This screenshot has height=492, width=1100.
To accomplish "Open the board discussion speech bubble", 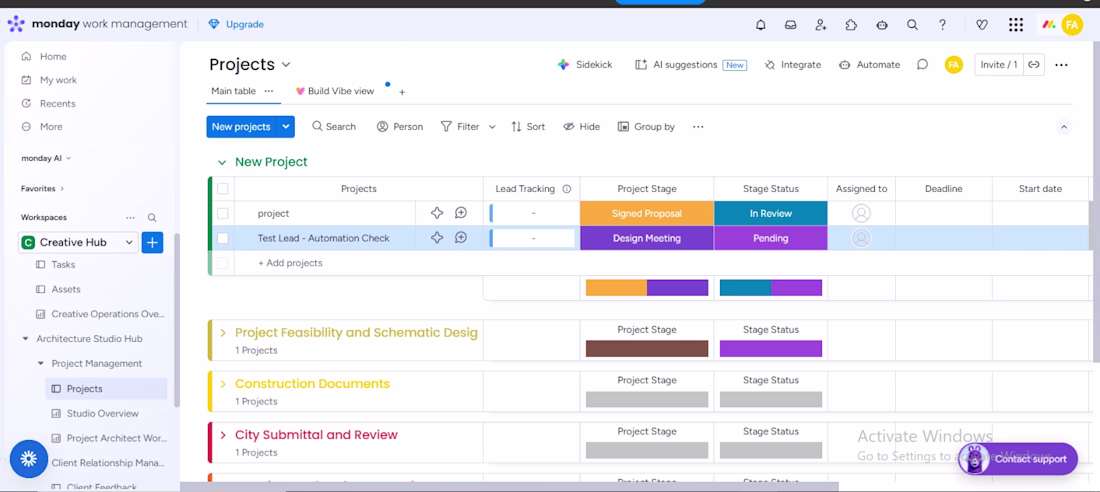I will 923,65.
